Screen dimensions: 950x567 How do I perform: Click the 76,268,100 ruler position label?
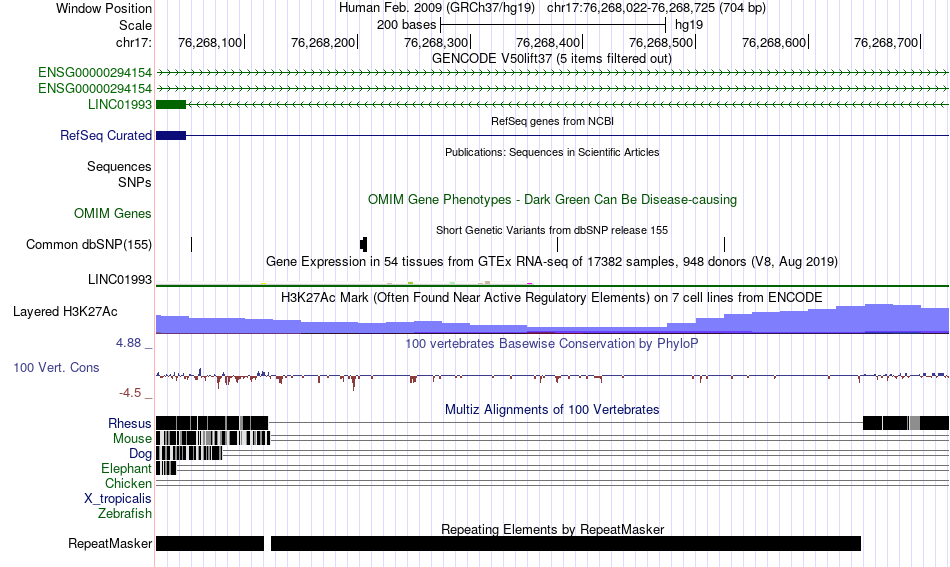click(x=210, y=42)
